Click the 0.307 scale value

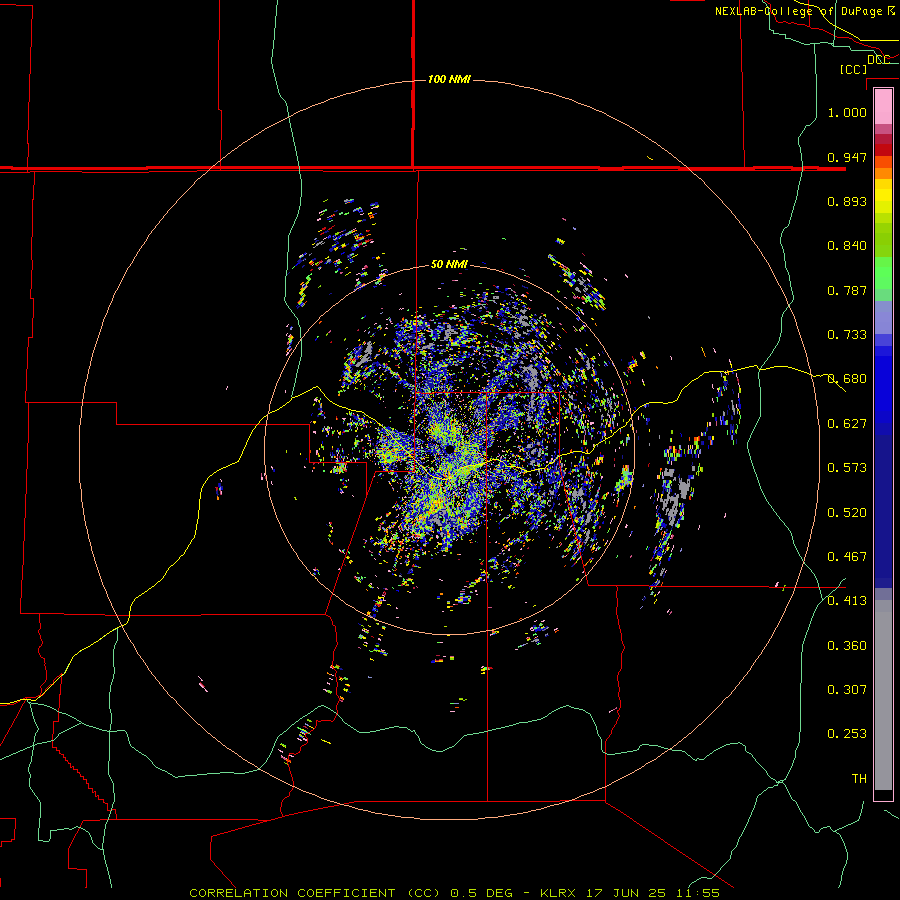(x=847, y=690)
